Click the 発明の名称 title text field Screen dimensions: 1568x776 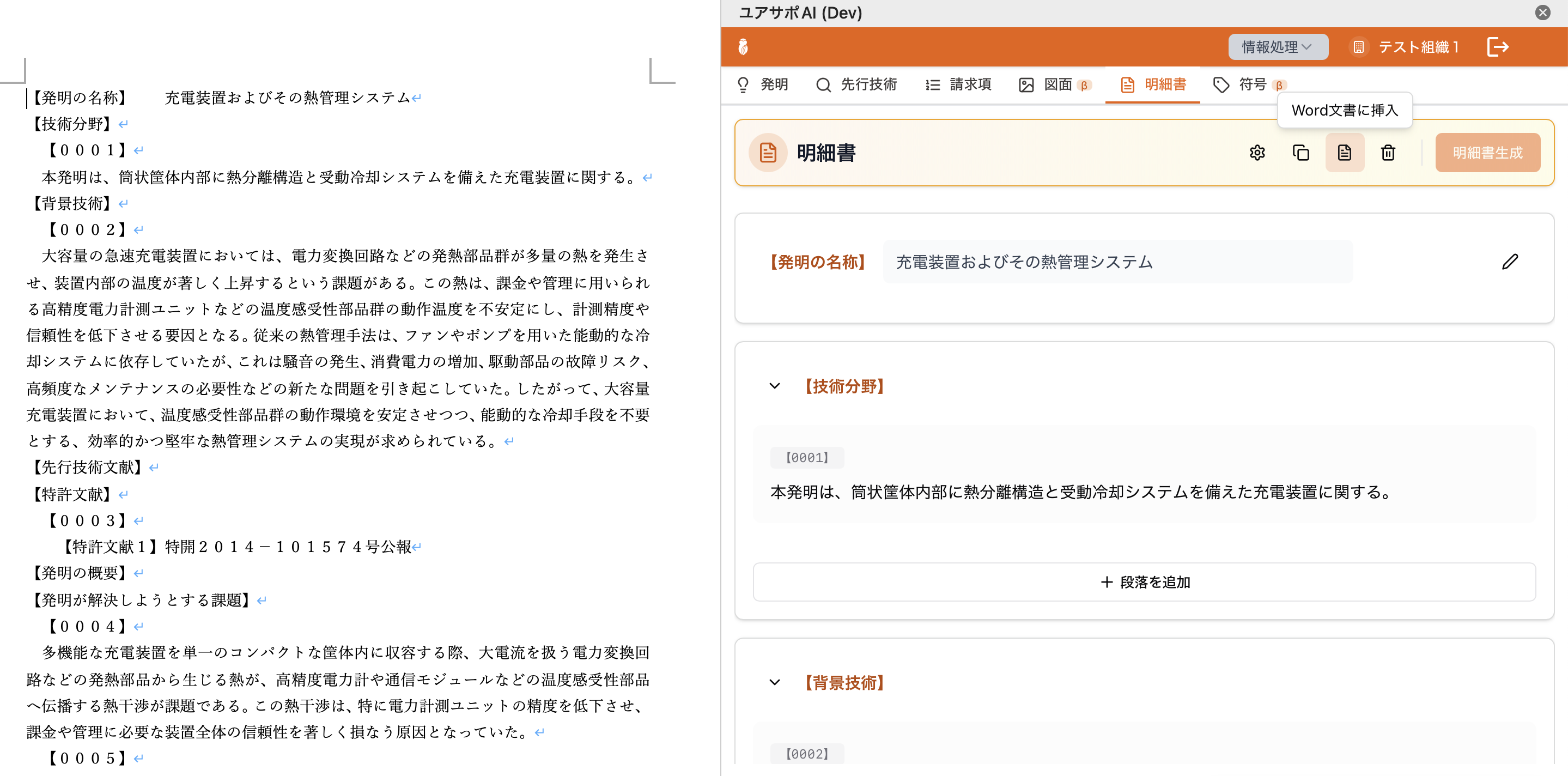tap(1117, 262)
